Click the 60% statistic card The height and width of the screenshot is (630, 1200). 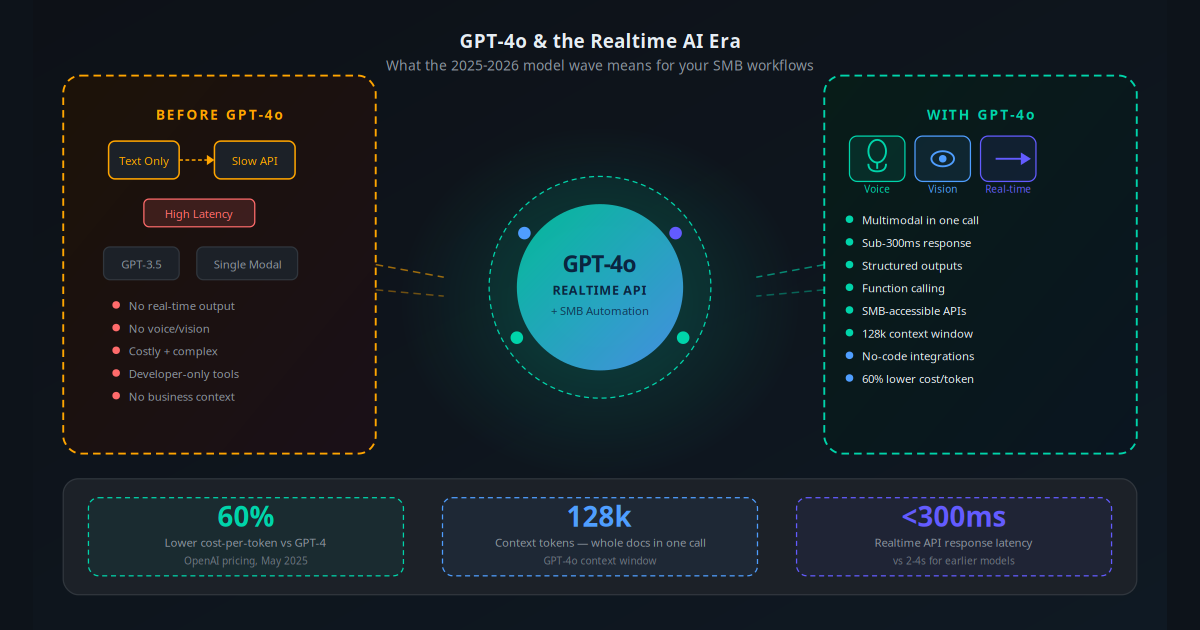[x=246, y=536]
